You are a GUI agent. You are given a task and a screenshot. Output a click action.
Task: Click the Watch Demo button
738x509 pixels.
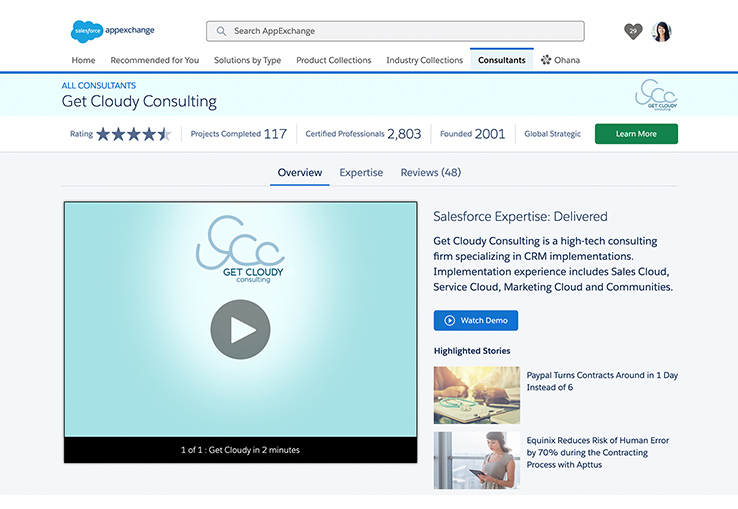[x=476, y=320]
